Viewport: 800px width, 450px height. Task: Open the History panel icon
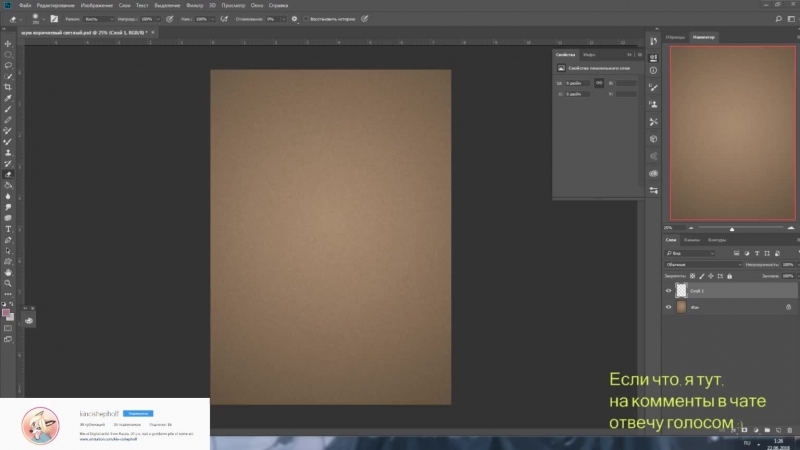click(653, 41)
